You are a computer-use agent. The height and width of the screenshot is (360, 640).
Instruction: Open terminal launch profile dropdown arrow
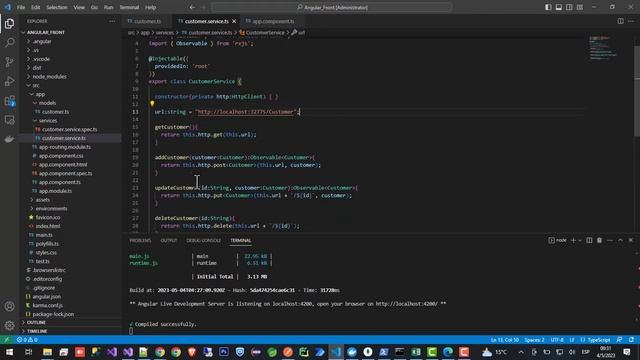(x=580, y=240)
